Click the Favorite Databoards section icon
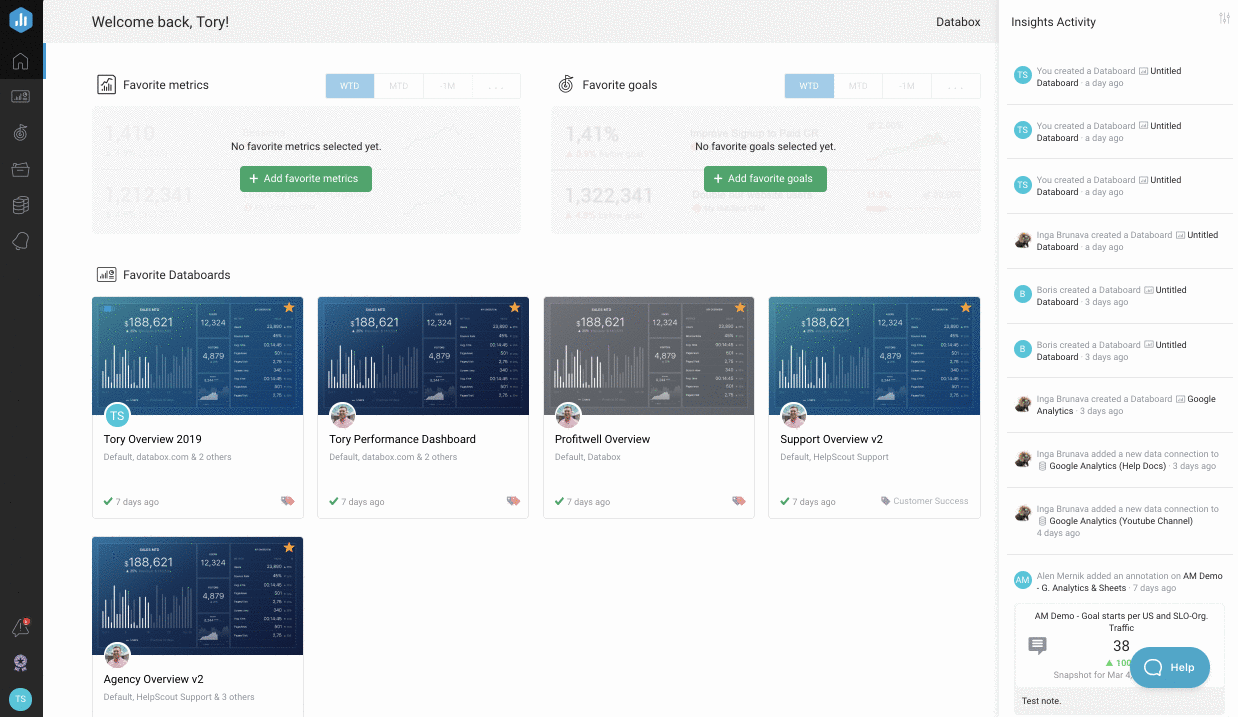The height and width of the screenshot is (717, 1238). pyautogui.click(x=106, y=274)
